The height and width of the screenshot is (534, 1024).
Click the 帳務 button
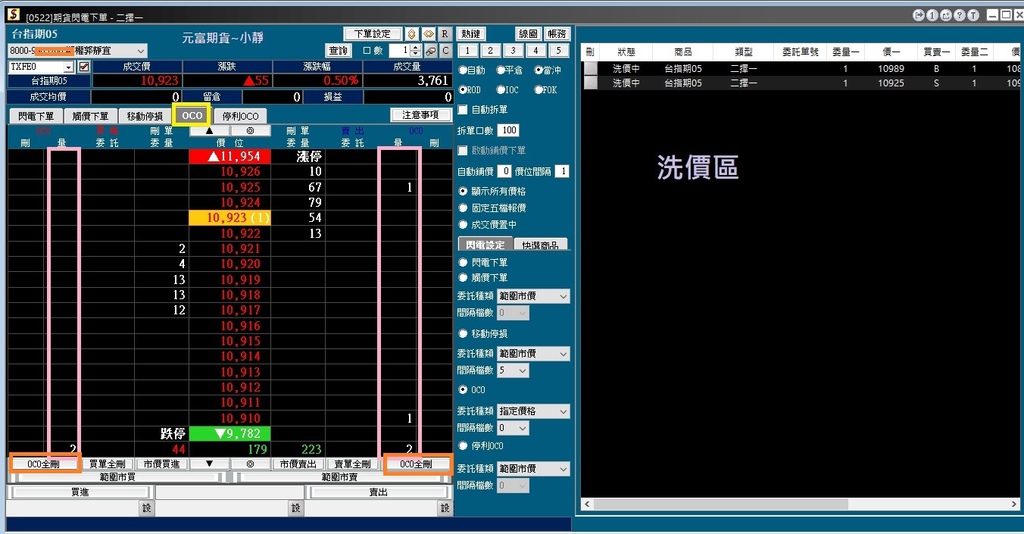(x=556, y=34)
